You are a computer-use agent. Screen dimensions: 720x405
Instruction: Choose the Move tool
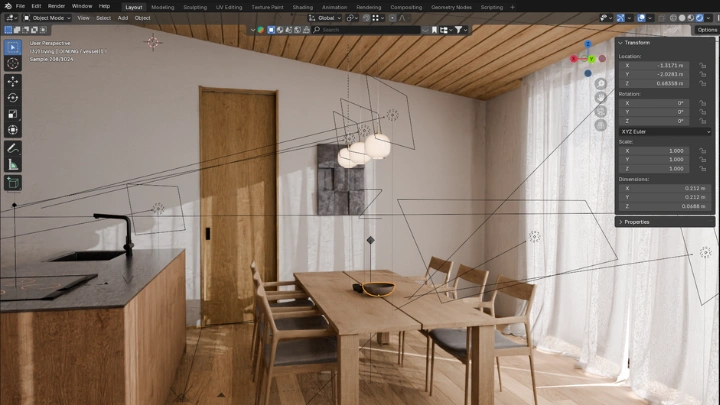coord(13,81)
